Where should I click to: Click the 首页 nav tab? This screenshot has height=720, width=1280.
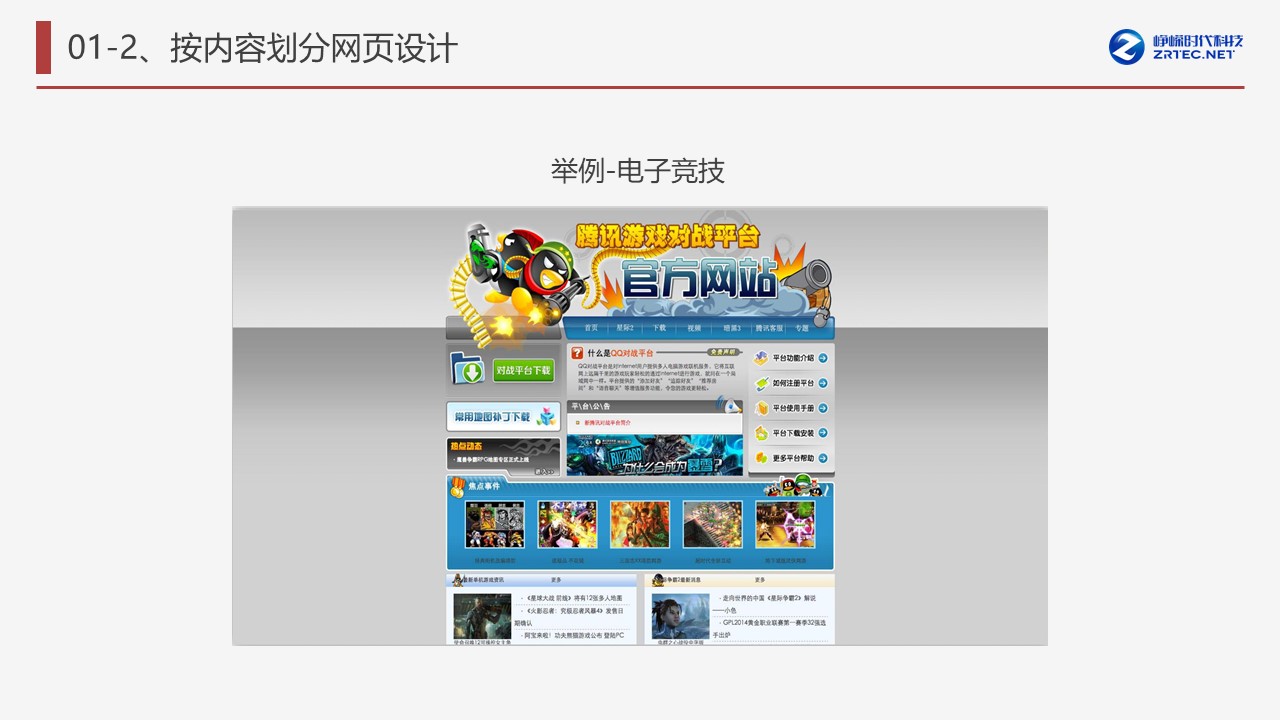click(x=591, y=328)
